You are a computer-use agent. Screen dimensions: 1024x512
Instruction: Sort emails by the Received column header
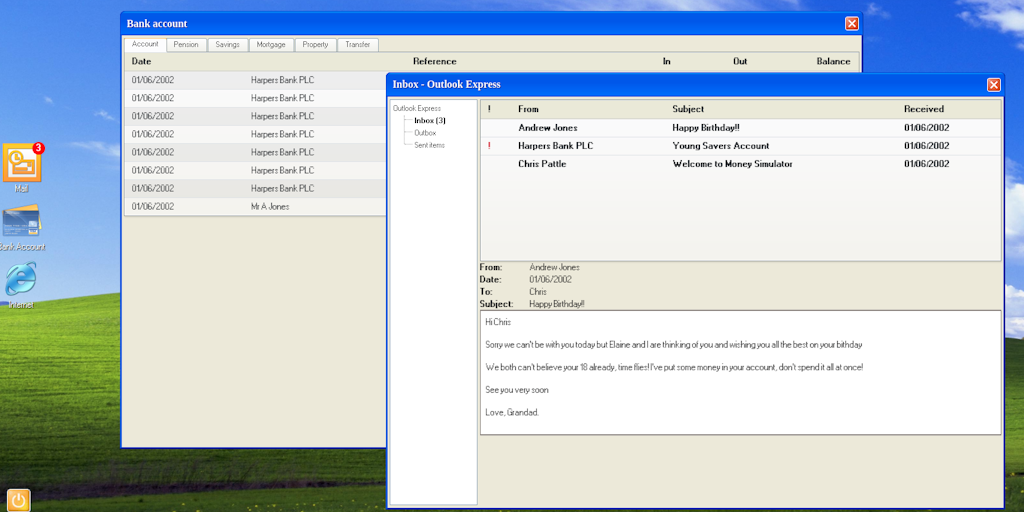(924, 109)
